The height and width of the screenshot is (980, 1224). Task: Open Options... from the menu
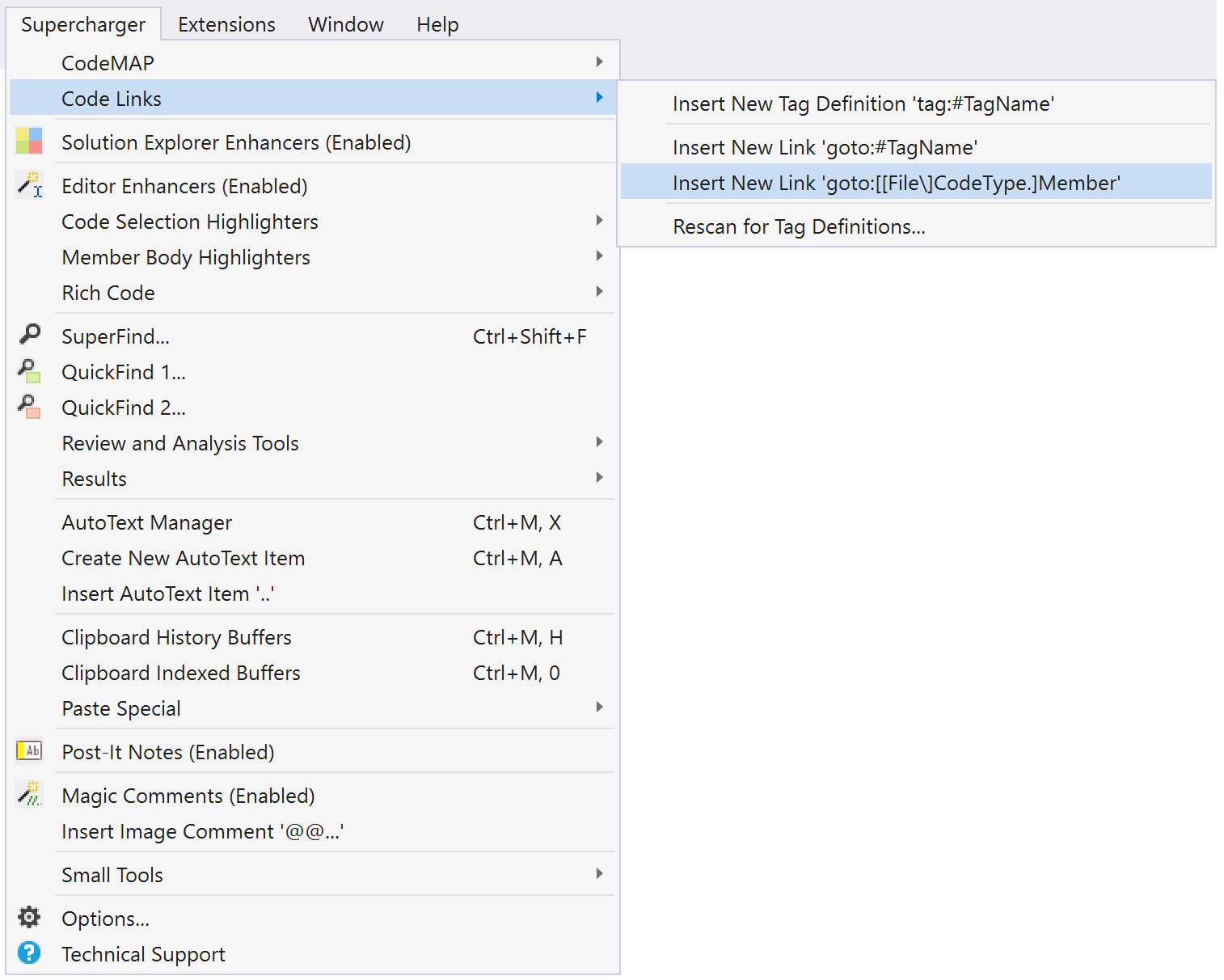pyautogui.click(x=312, y=919)
